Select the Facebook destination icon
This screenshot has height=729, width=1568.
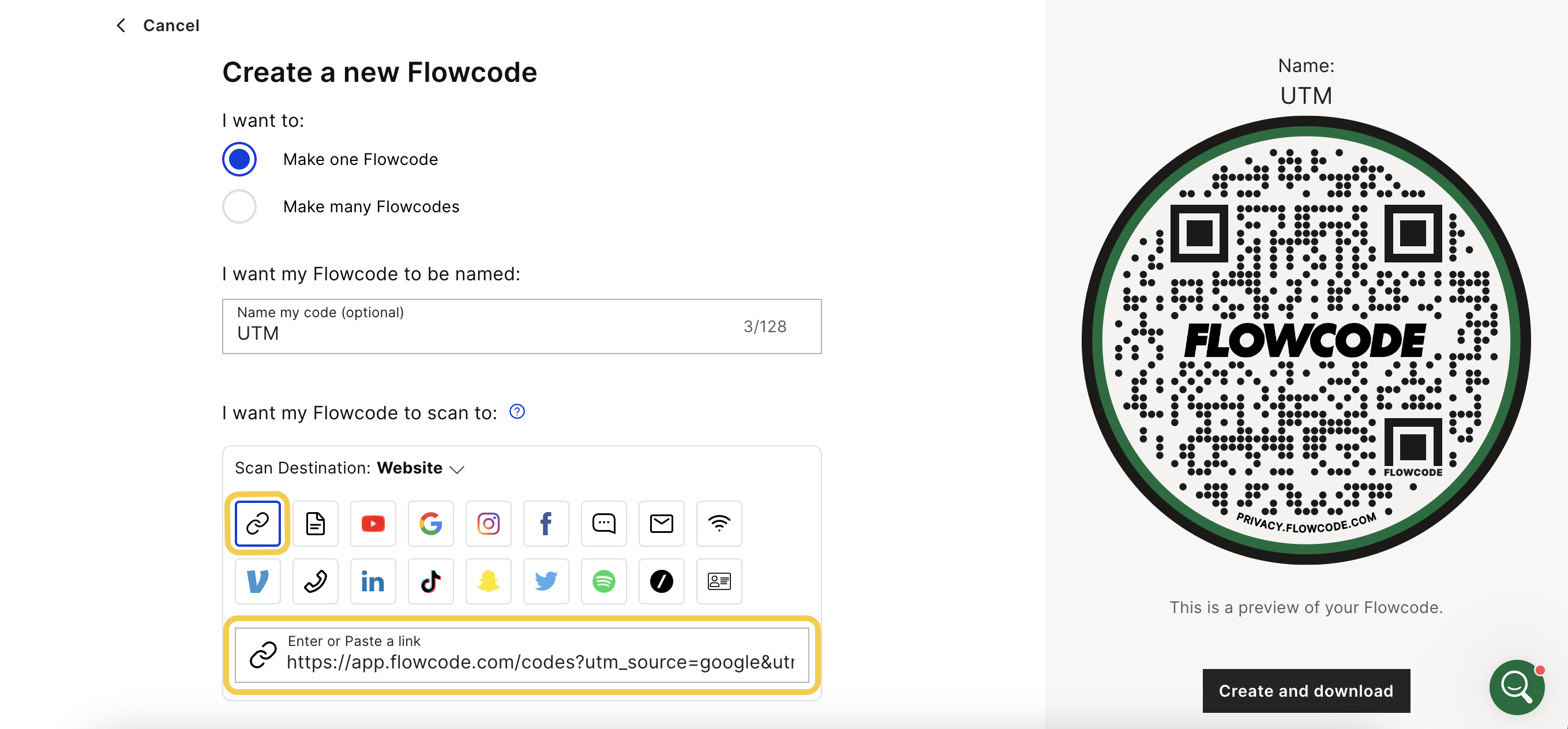coord(546,523)
